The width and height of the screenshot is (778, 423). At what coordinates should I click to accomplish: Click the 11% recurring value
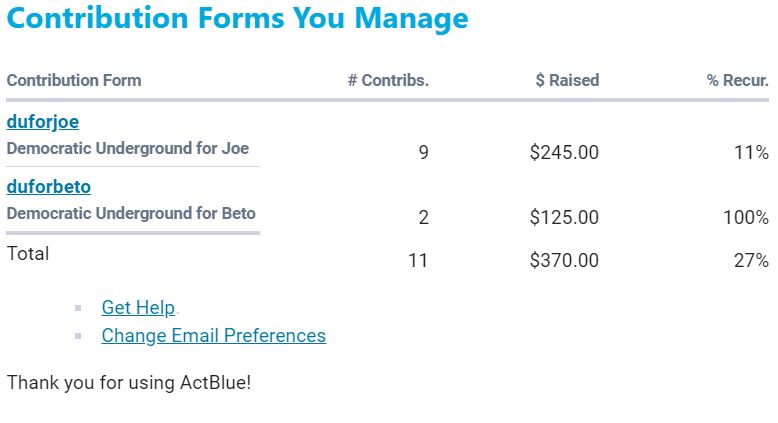[749, 153]
